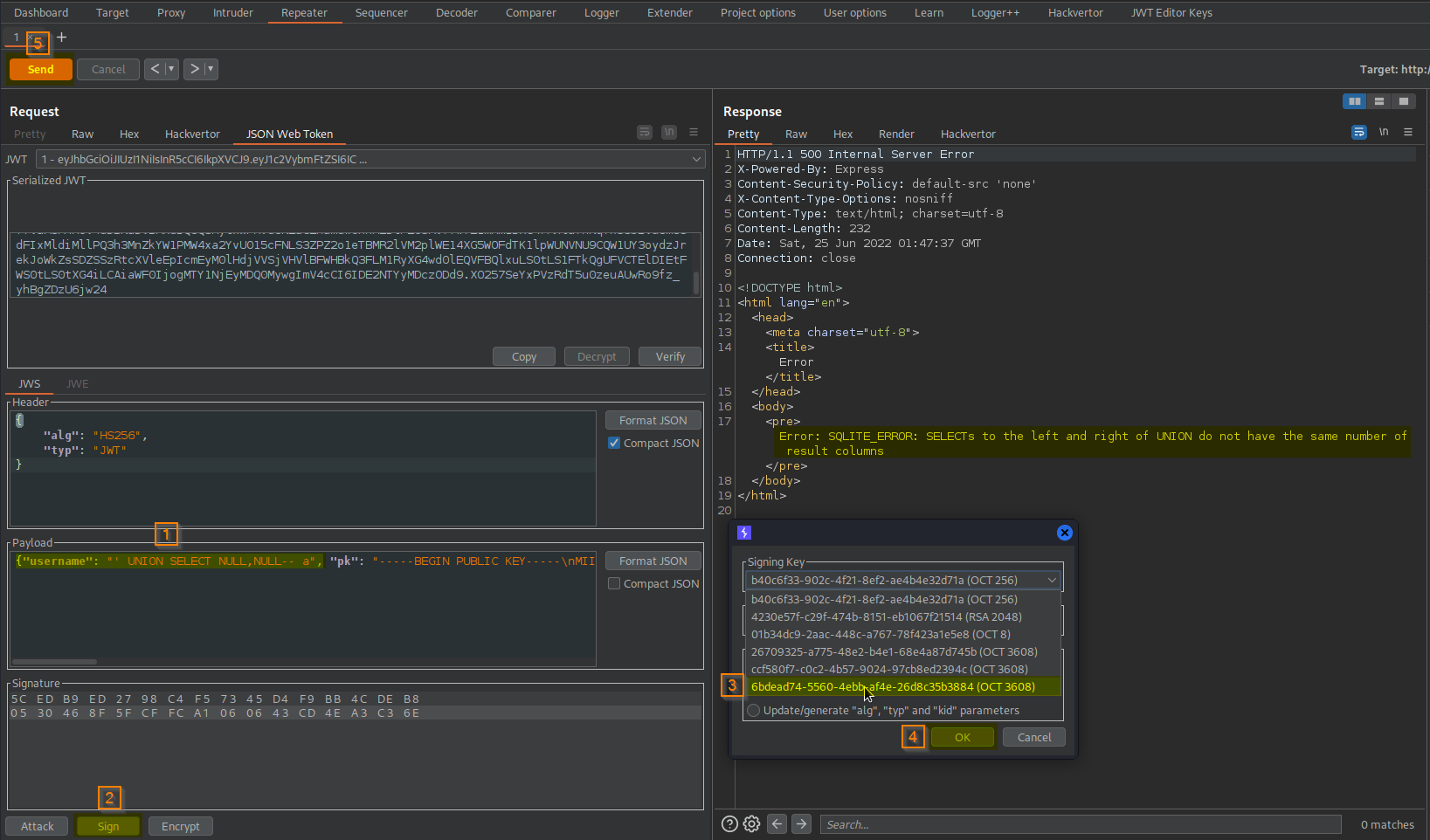1430x840 pixels.
Task: Open the JWT Editor Keys tab
Action: (1171, 13)
